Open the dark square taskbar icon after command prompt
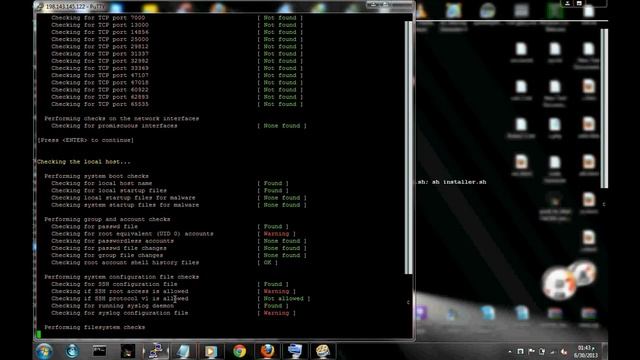640x360 pixels. point(127,351)
